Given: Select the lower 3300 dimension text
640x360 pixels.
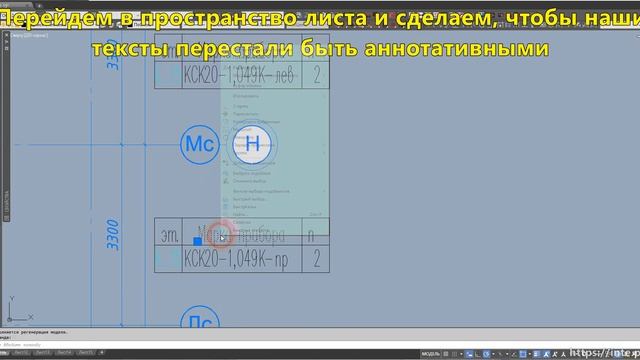Looking at the screenshot, I should [x=113, y=235].
